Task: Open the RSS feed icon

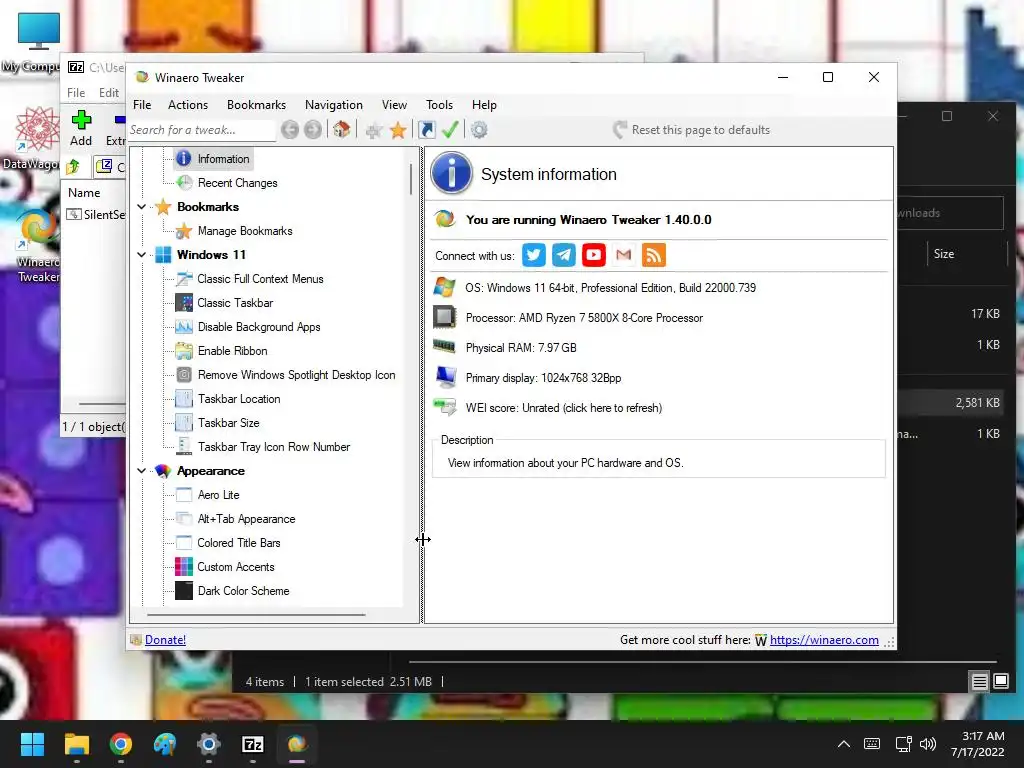Action: (x=654, y=255)
